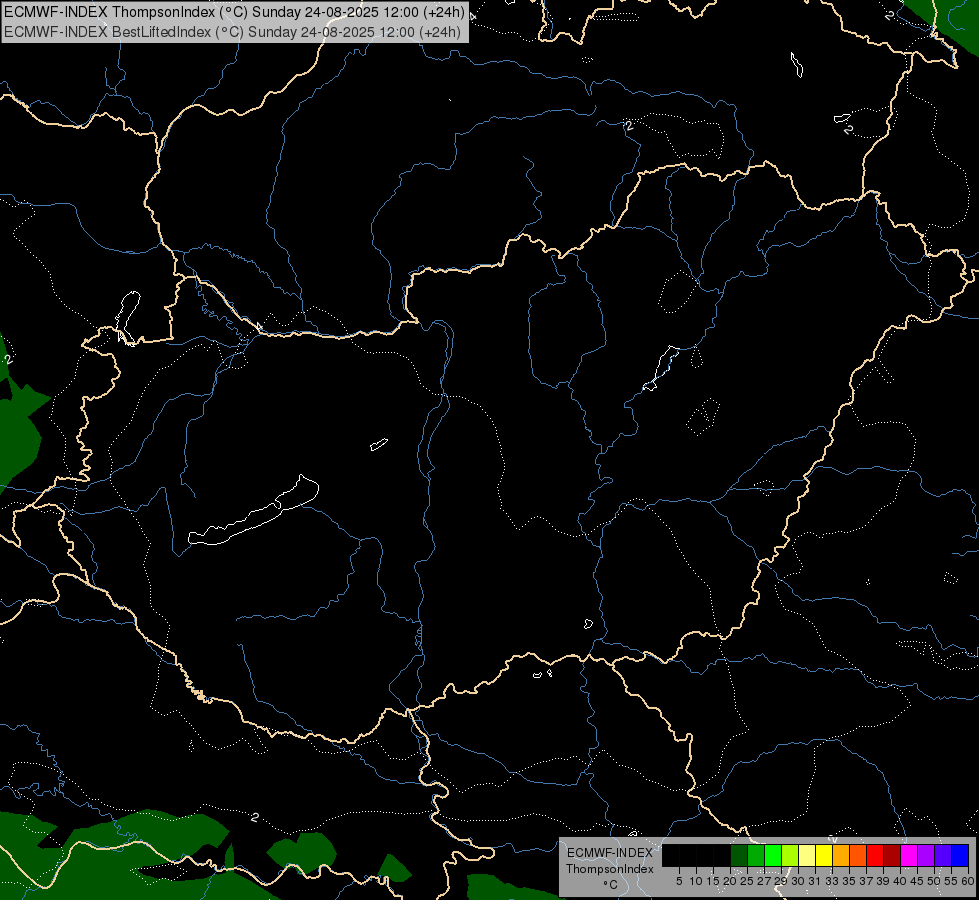This screenshot has height=900, width=979.
Task: Click the legend tick value 30
Action: coord(798,881)
